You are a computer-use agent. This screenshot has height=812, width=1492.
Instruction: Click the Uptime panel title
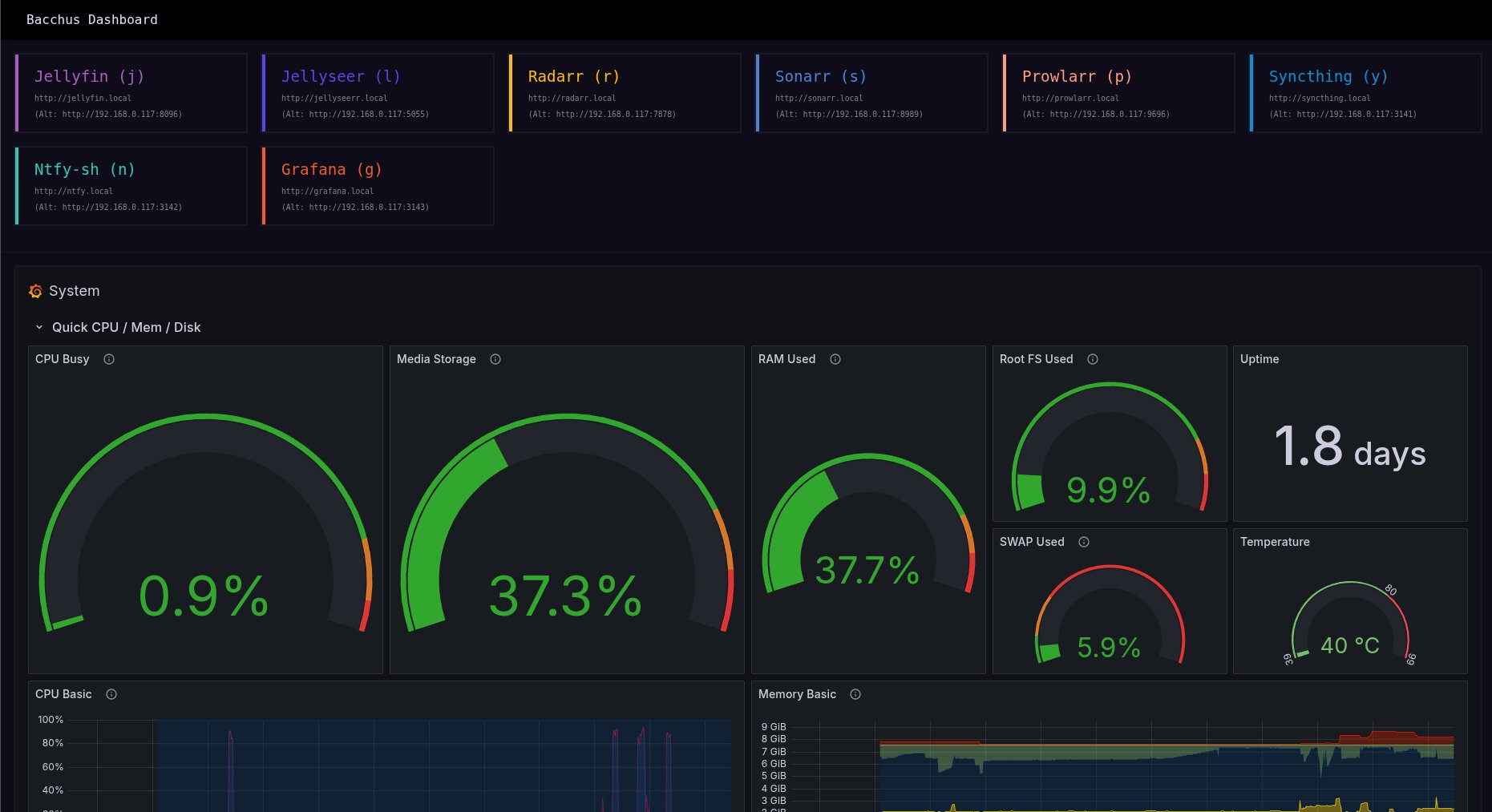click(x=1260, y=359)
